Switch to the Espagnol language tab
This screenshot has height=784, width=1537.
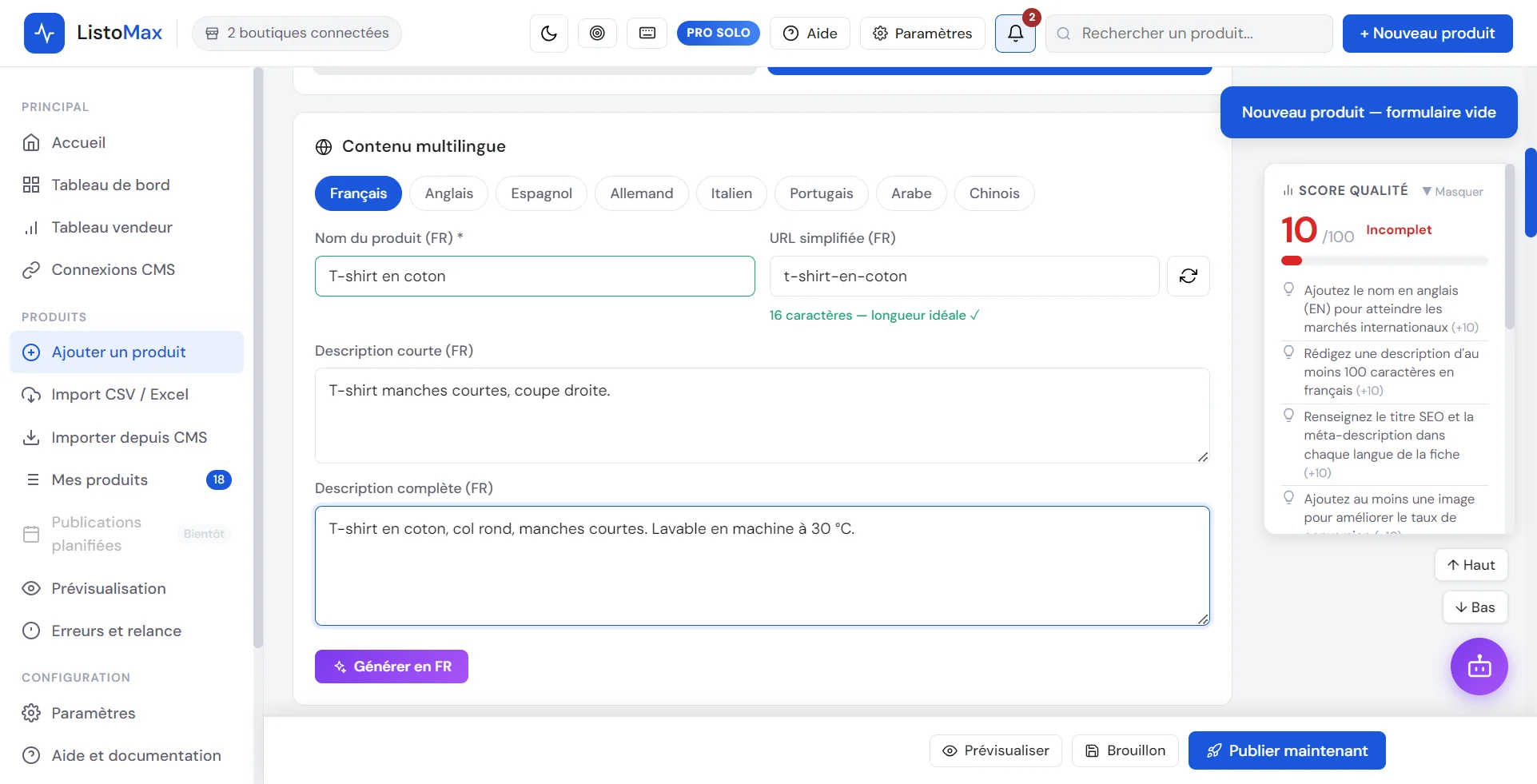(541, 193)
